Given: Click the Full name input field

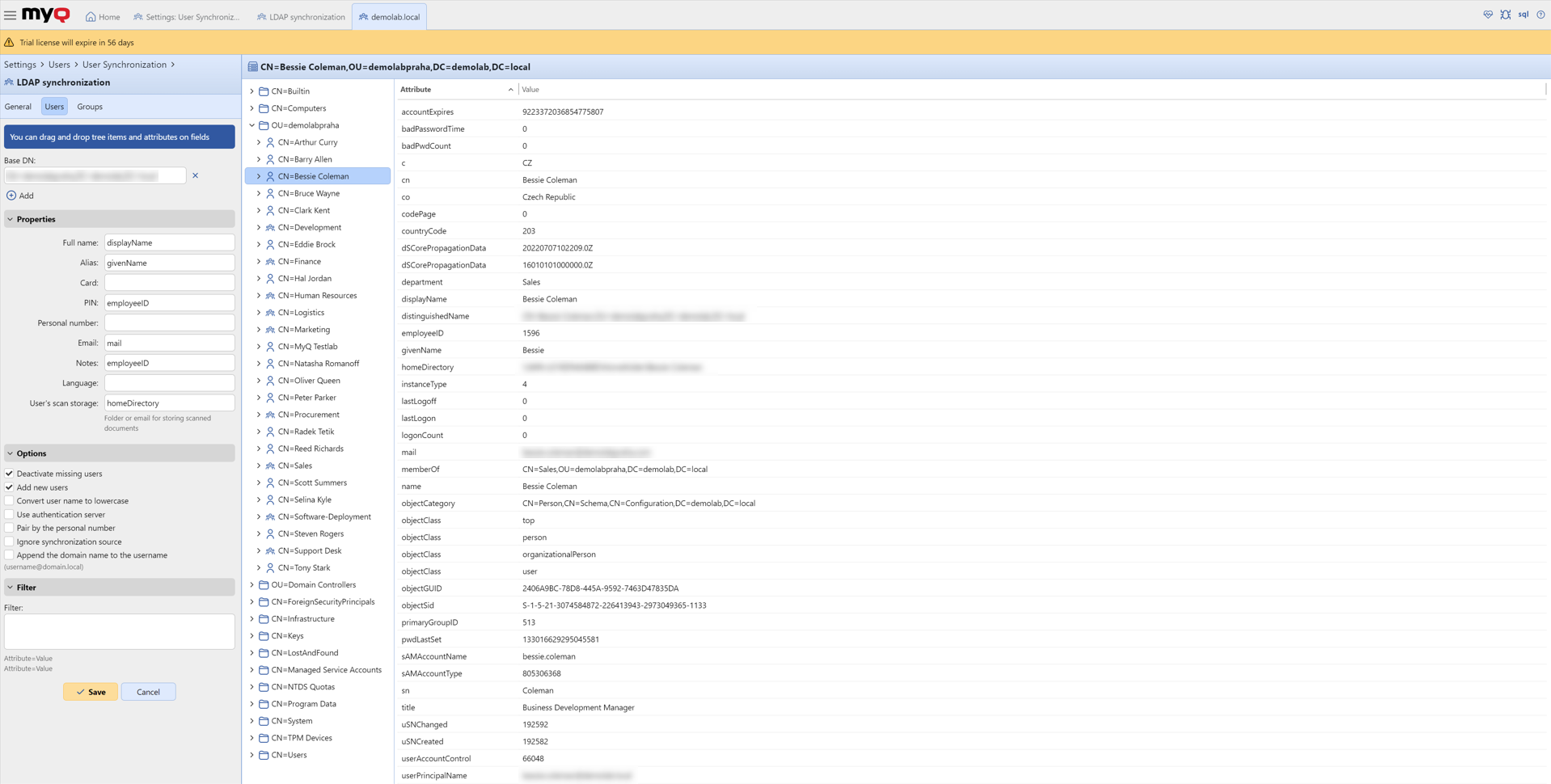Looking at the screenshot, I should point(169,242).
